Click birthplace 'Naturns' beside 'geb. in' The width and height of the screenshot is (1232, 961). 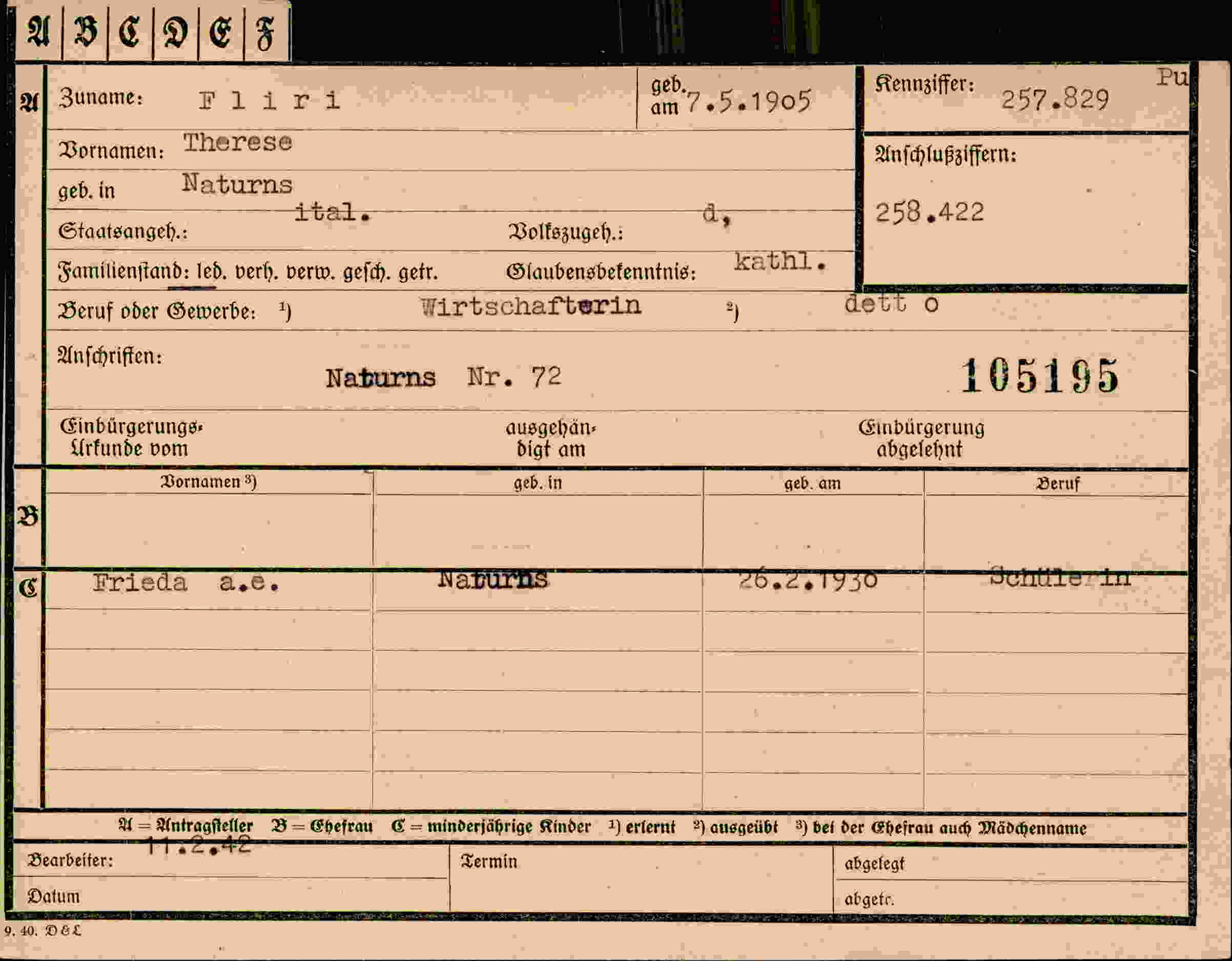point(237,184)
